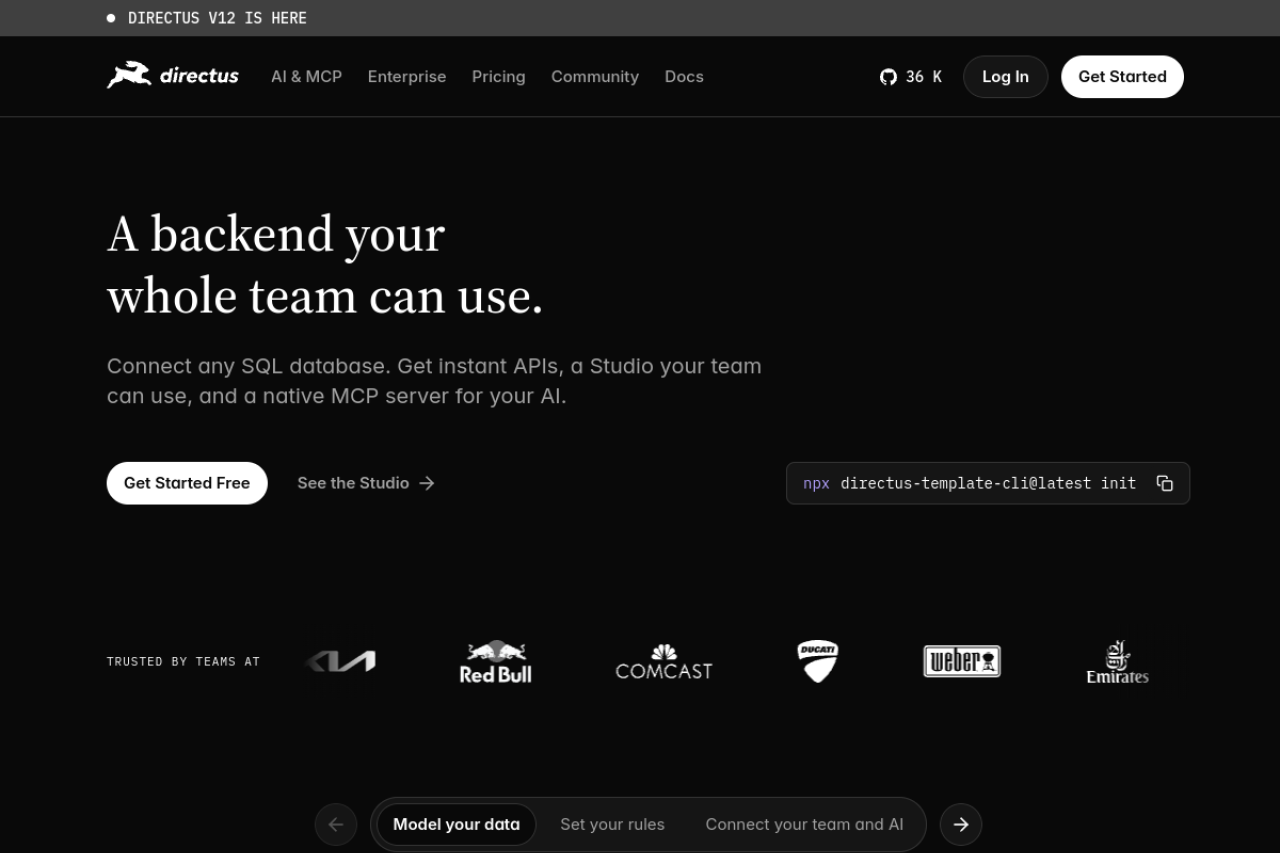Image resolution: width=1280 pixels, height=853 pixels.
Task: Click the Trusted By Teams At label
Action: (183, 661)
